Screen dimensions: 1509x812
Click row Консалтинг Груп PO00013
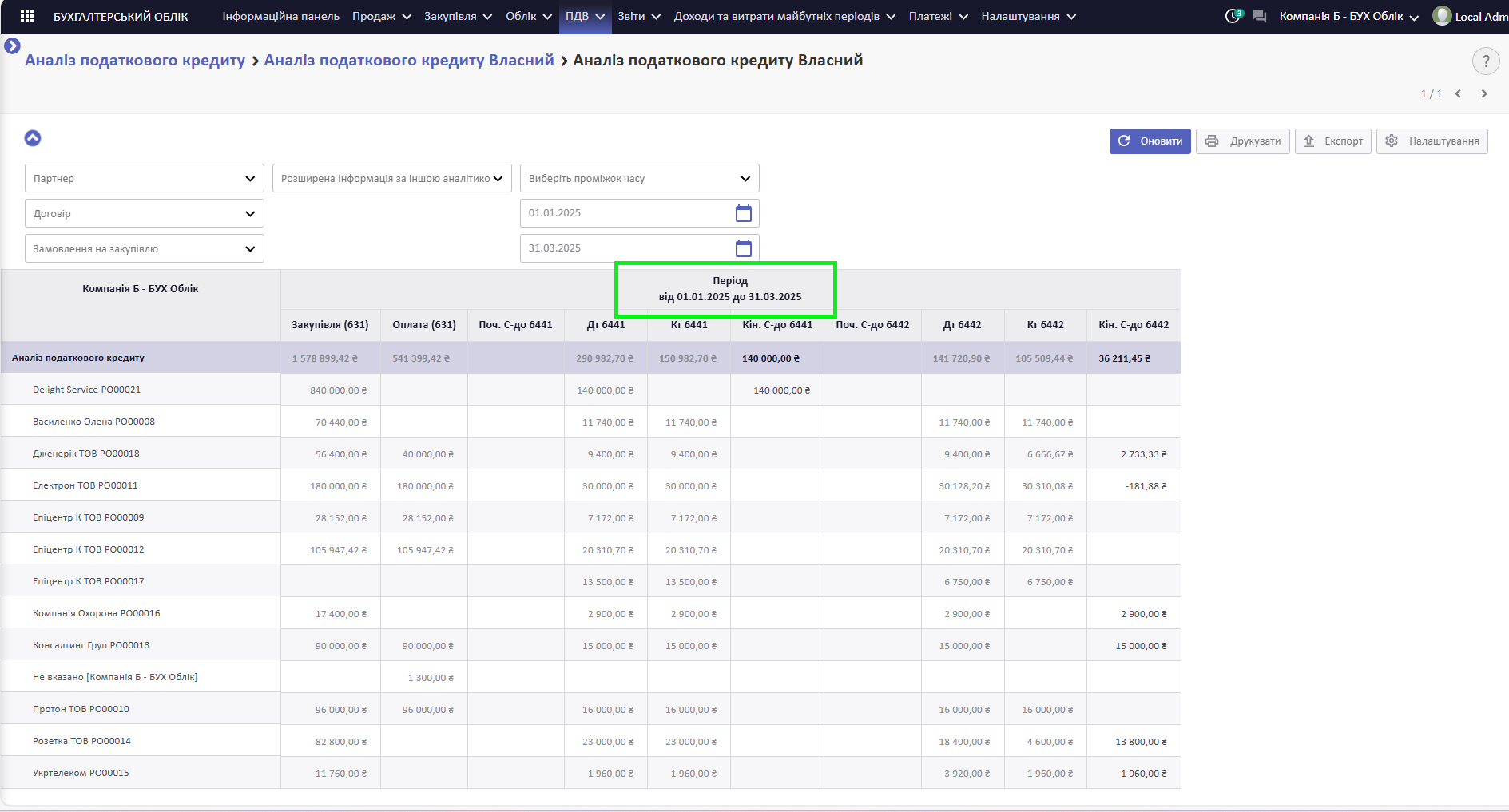591,645
